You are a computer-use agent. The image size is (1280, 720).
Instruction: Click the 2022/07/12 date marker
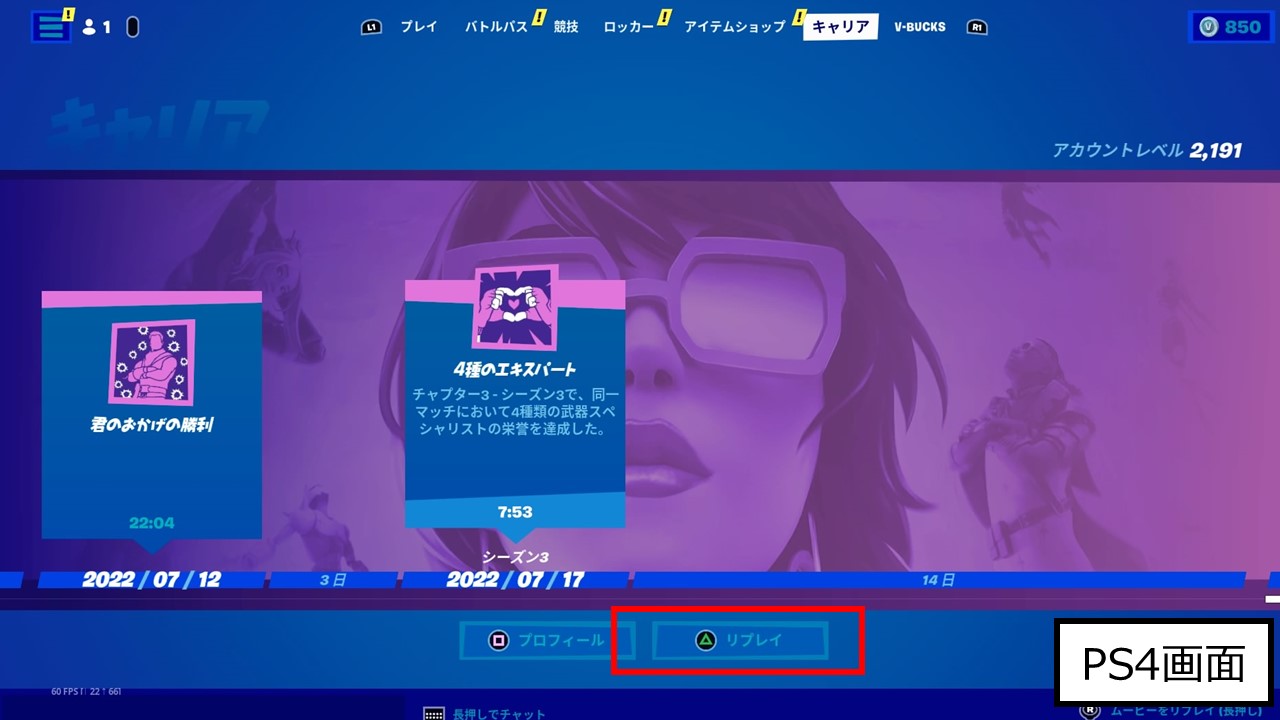point(151,578)
